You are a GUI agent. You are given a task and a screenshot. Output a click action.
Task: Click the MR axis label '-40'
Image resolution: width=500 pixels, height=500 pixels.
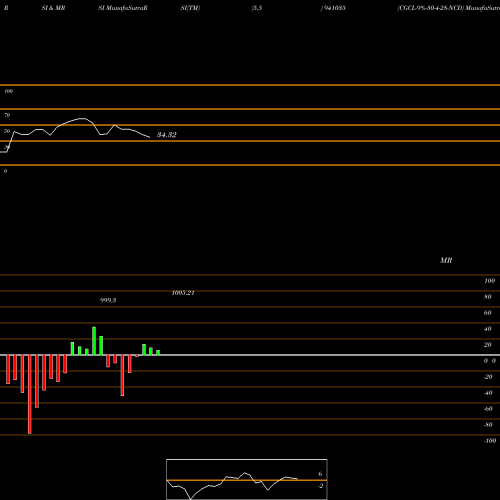pos(488,393)
